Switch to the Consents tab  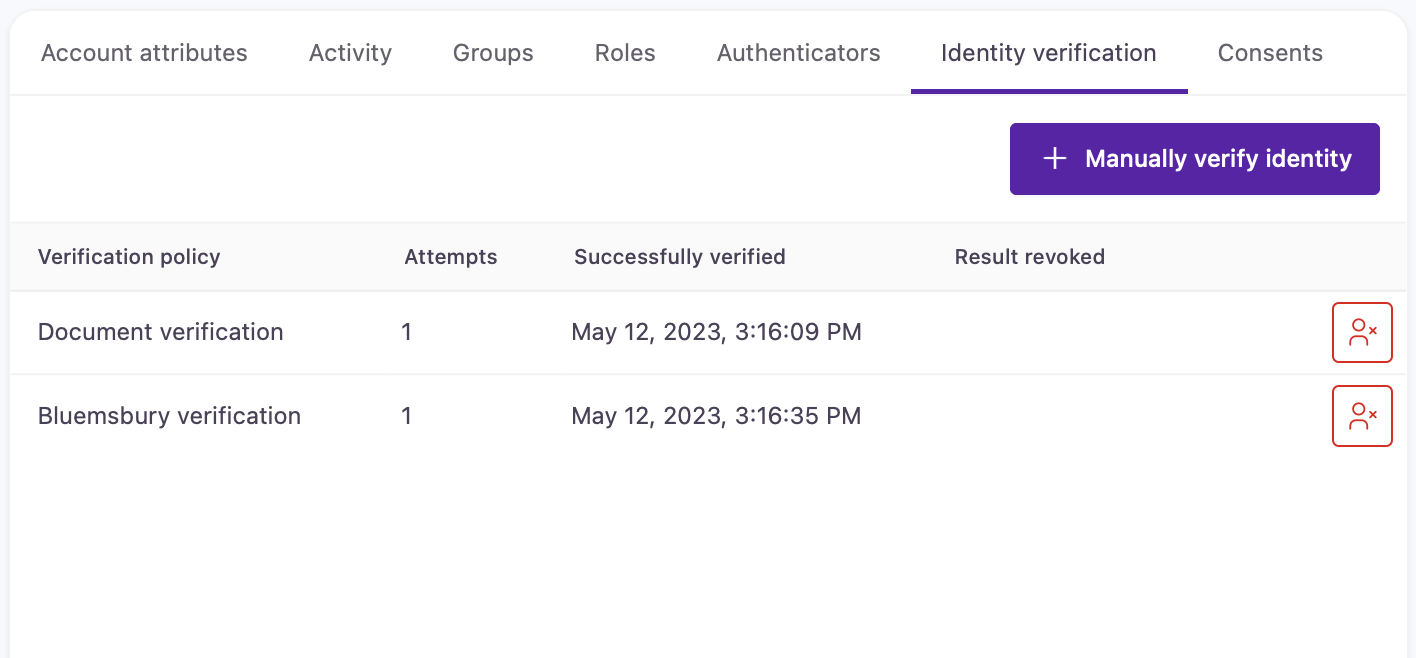point(1270,53)
